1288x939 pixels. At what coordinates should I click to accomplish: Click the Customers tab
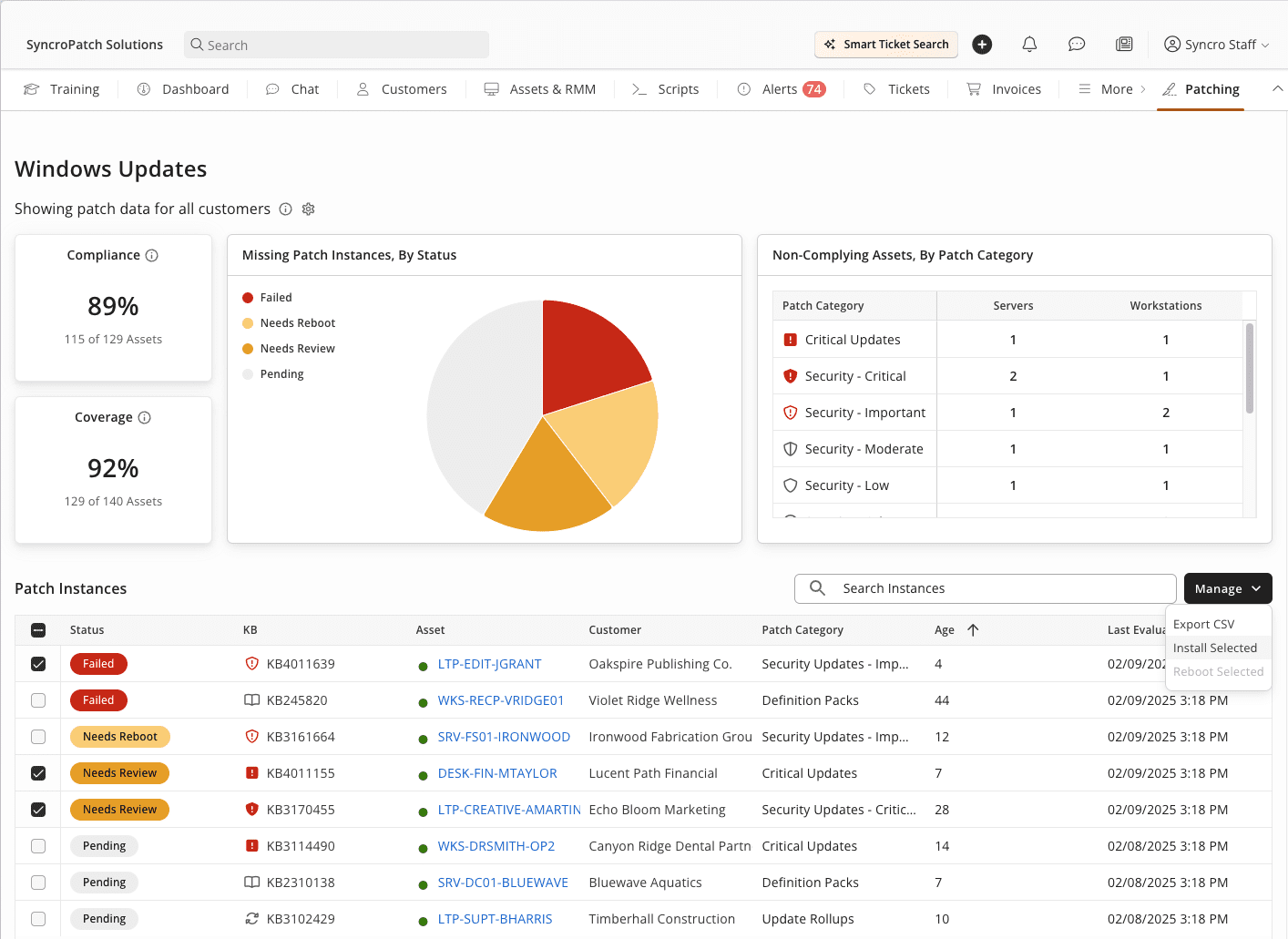click(x=402, y=89)
